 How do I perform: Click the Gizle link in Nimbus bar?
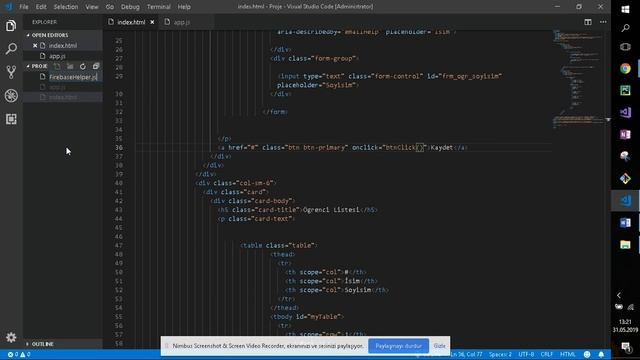pyautogui.click(x=439, y=346)
